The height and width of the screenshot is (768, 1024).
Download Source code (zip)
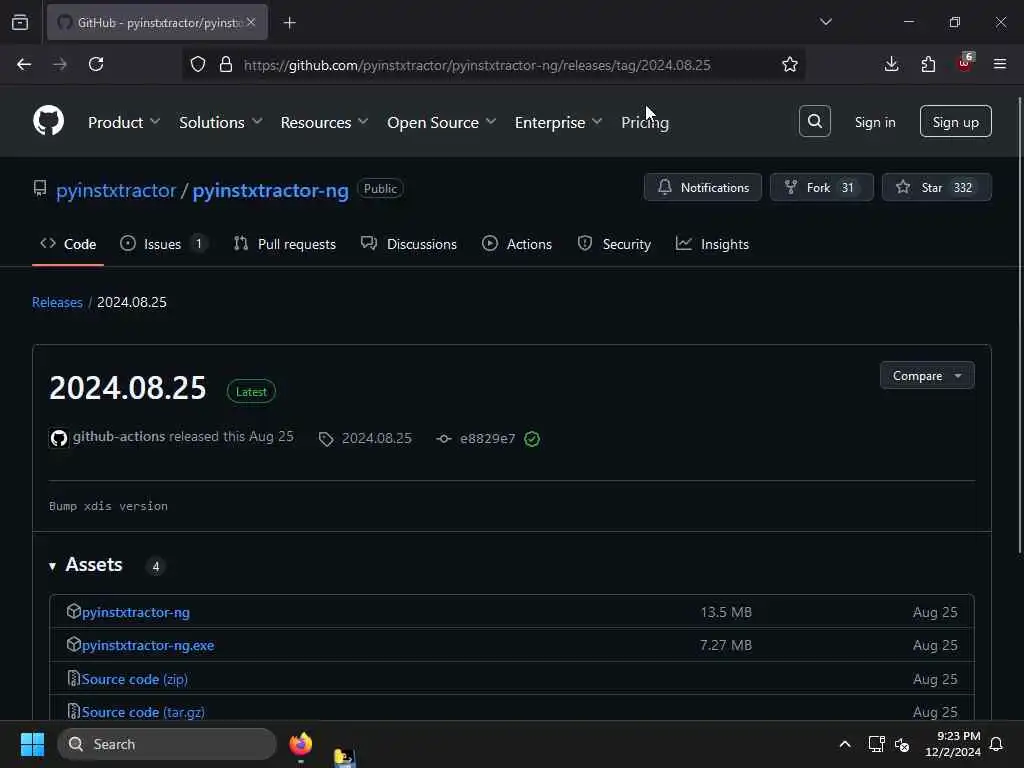pos(135,679)
